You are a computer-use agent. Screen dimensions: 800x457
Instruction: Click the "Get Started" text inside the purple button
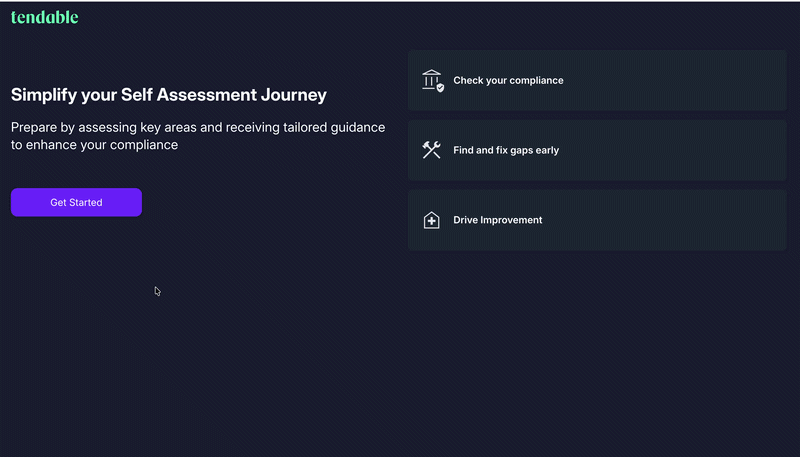pyautogui.click(x=76, y=202)
